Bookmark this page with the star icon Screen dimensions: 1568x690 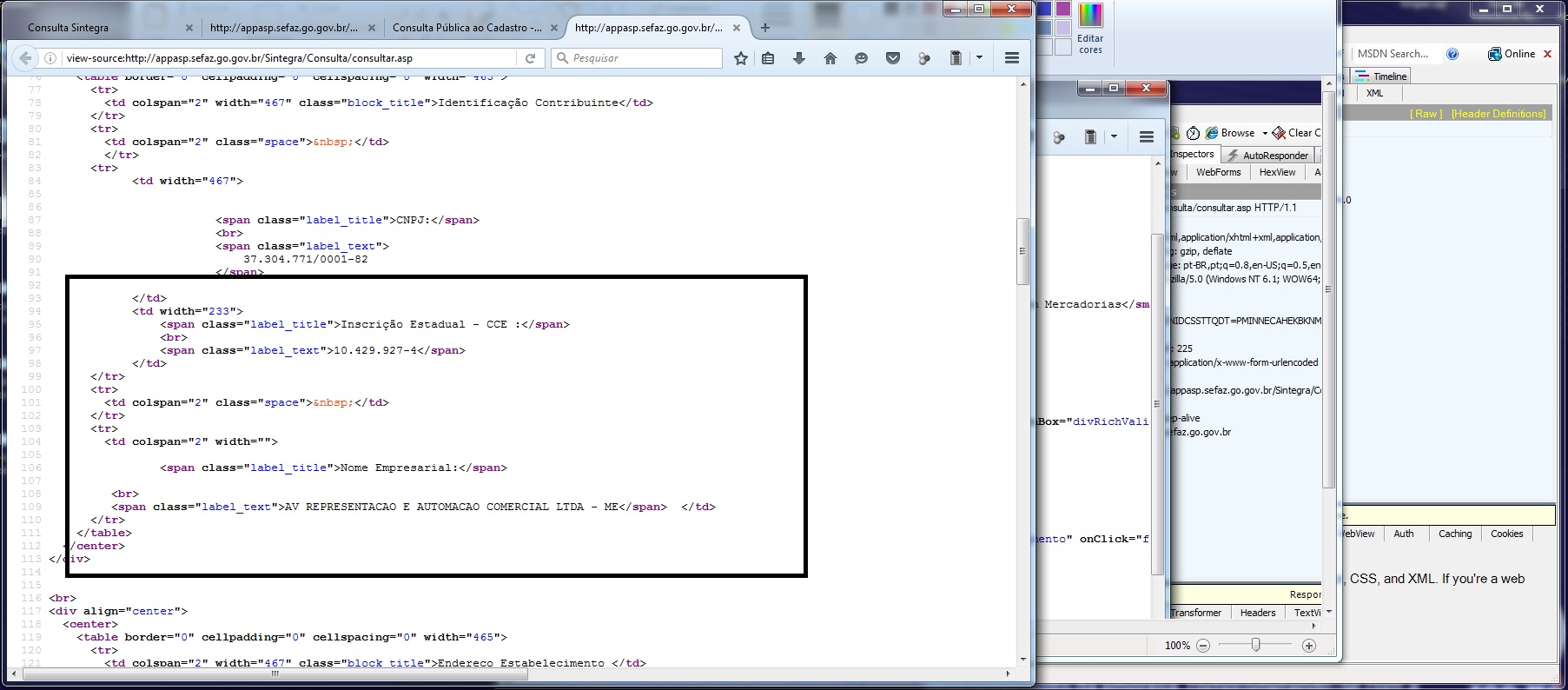coord(740,58)
